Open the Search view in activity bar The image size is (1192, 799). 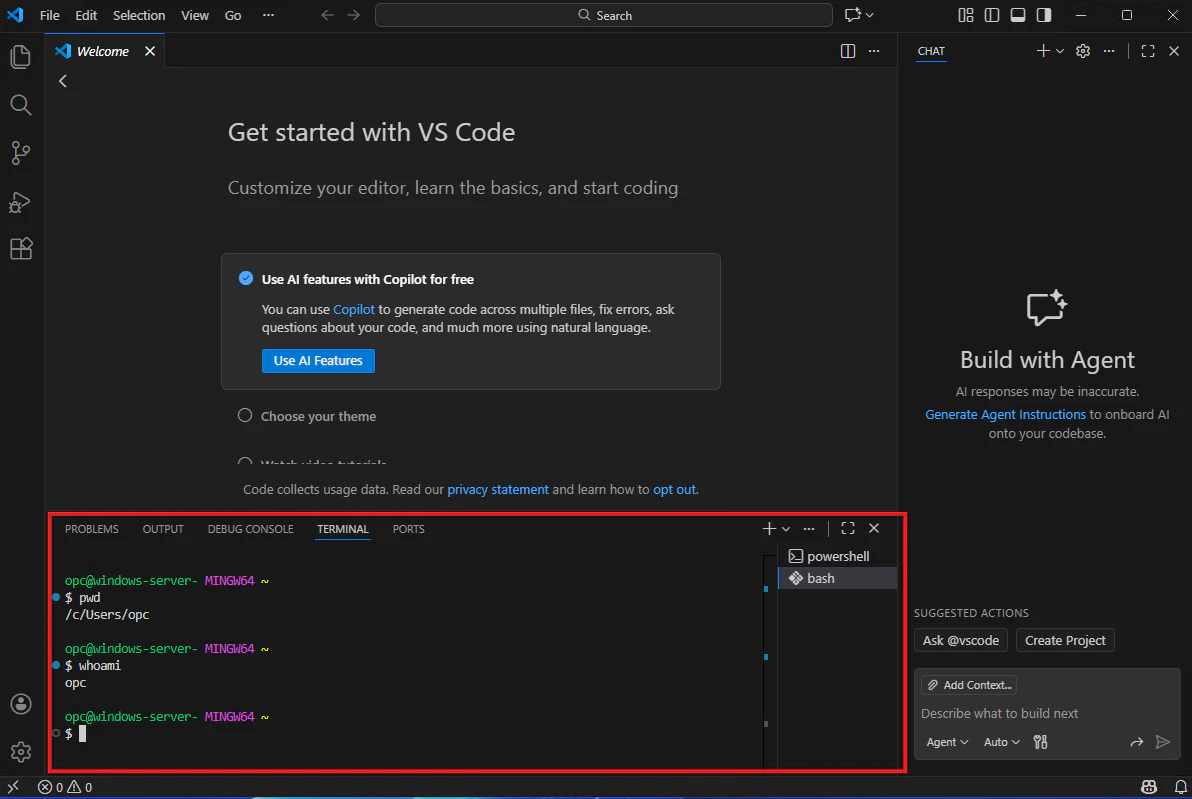pos(21,105)
